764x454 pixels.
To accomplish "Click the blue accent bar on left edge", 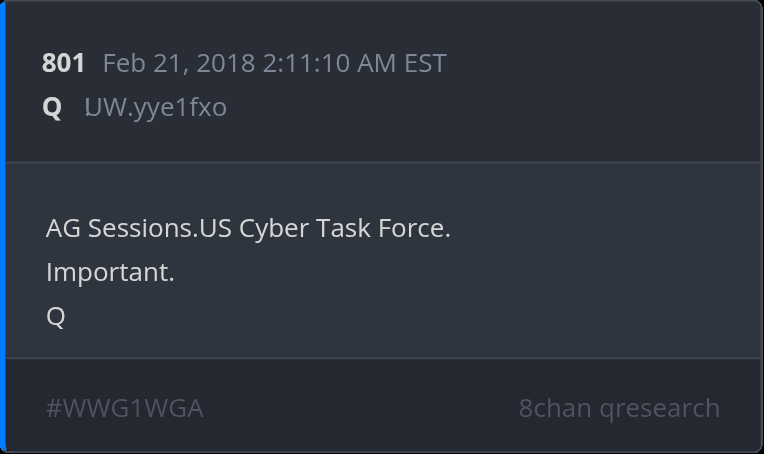I will (x=3, y=227).
